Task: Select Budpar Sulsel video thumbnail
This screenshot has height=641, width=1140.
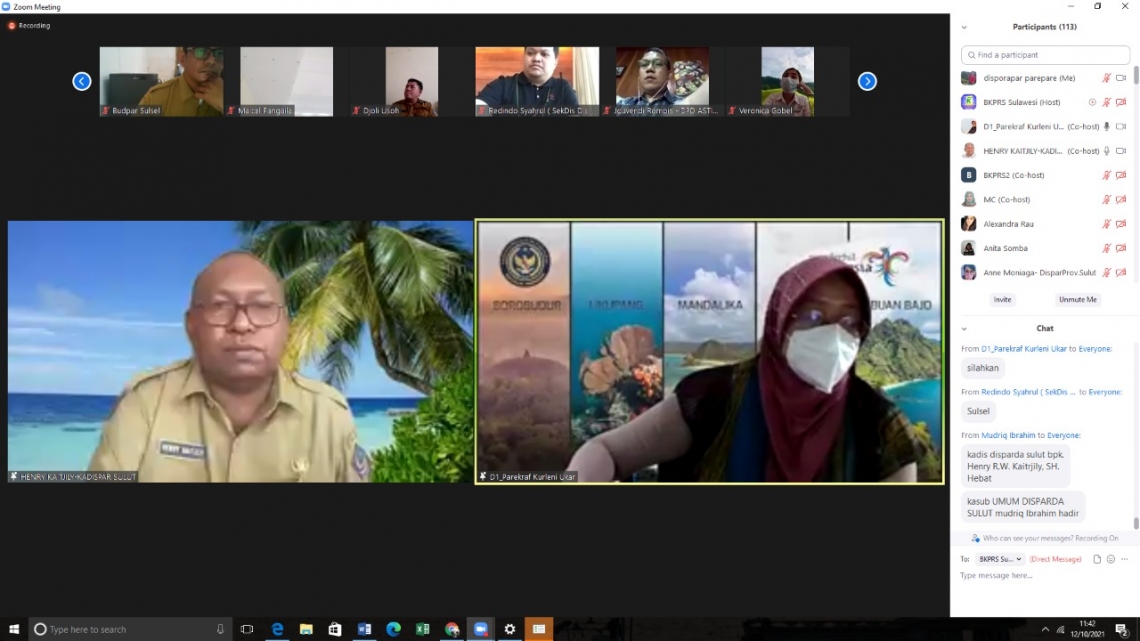Action: 161,81
